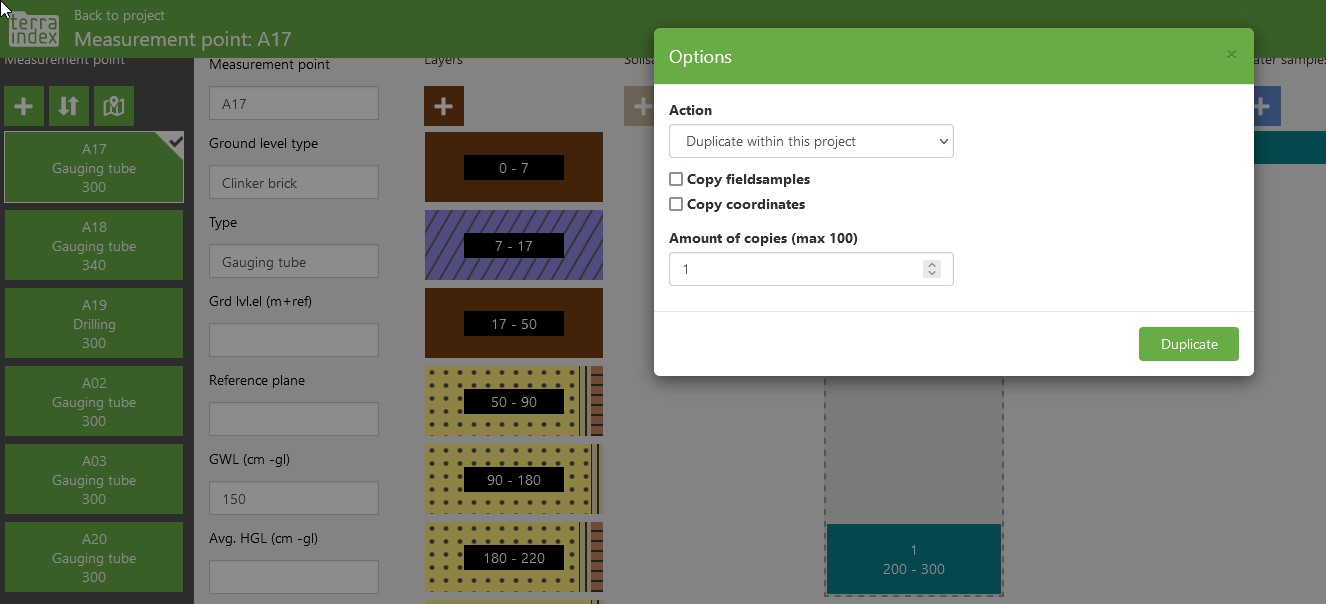Select measurement point A18
The width and height of the screenshot is (1326, 604).
(94, 246)
